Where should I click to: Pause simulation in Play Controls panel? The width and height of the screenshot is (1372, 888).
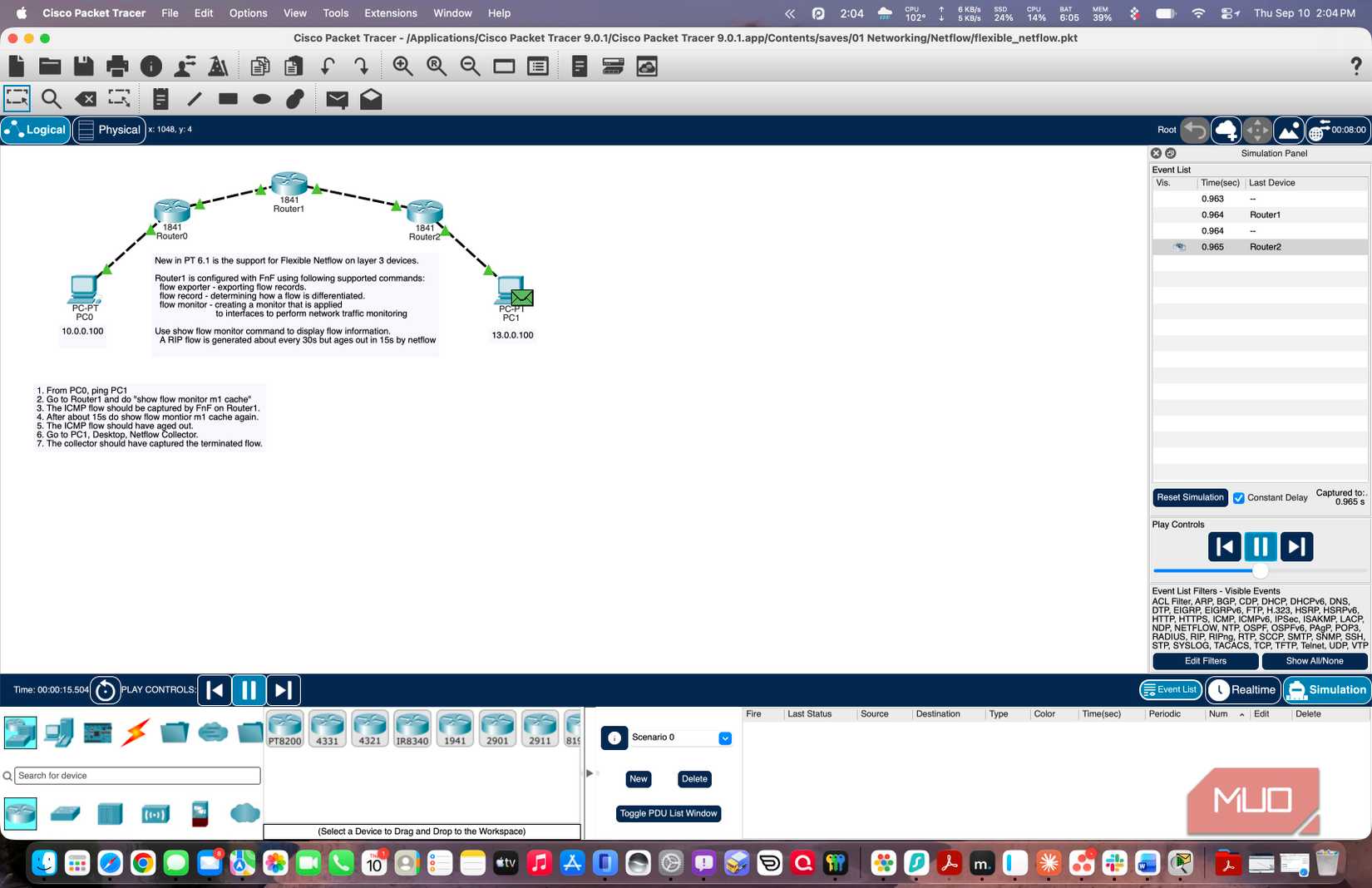pyautogui.click(x=1261, y=547)
